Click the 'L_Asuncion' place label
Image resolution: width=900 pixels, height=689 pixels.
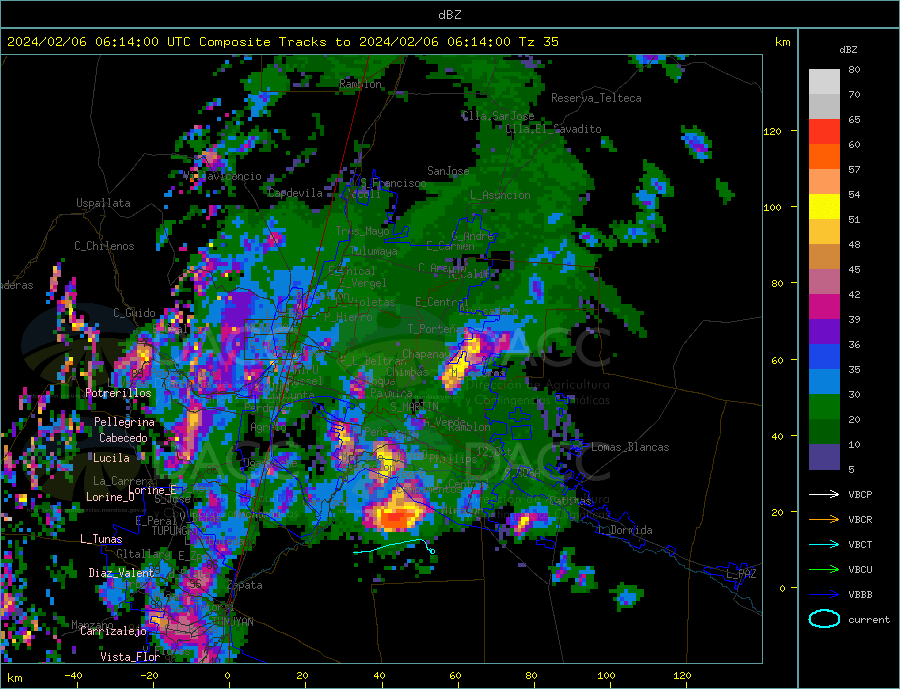[501, 195]
